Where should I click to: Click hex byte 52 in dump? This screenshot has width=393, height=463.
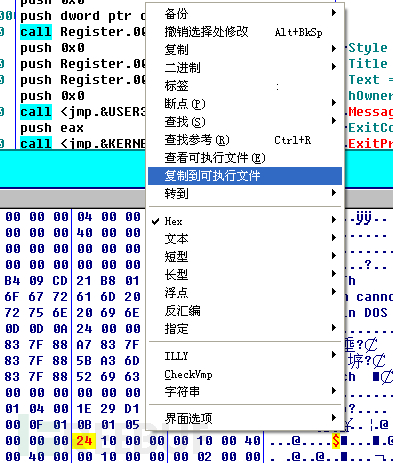pos(84,377)
